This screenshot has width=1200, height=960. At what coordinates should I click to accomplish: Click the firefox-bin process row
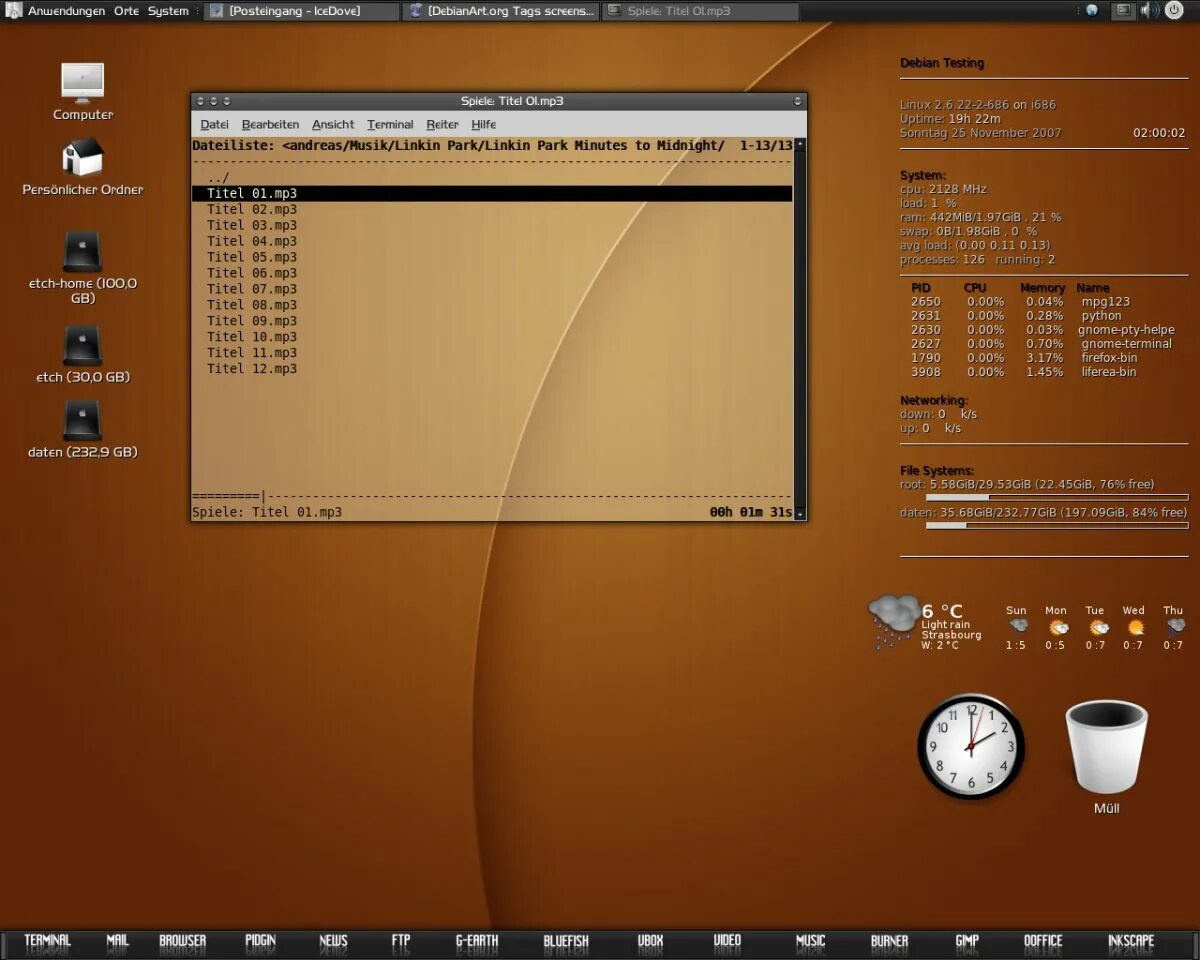click(x=1024, y=357)
